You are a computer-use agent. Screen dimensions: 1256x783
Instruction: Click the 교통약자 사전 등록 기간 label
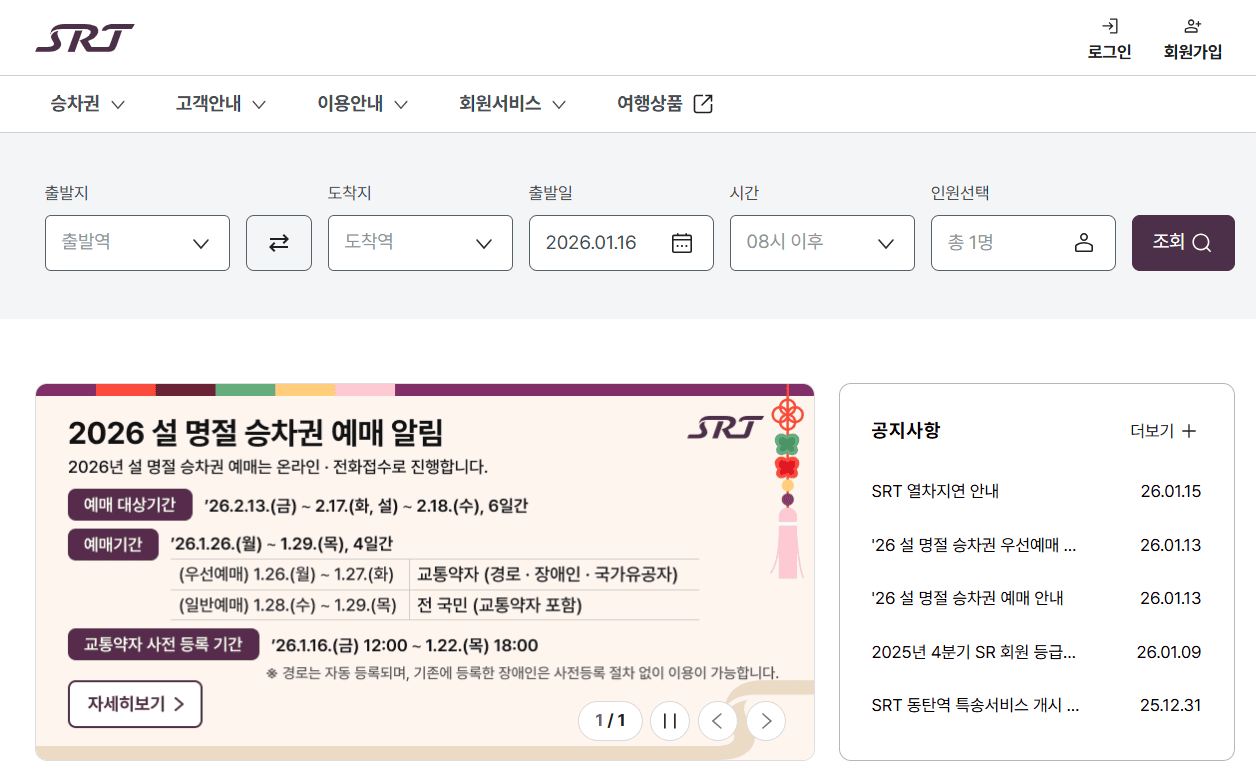coord(163,644)
